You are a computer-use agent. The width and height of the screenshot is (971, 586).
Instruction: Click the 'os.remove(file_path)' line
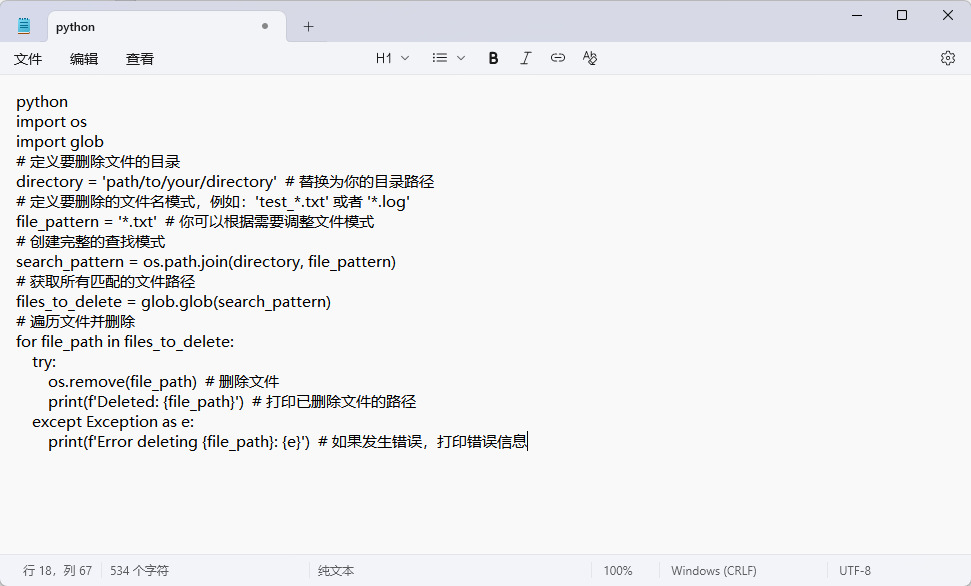pos(163,382)
